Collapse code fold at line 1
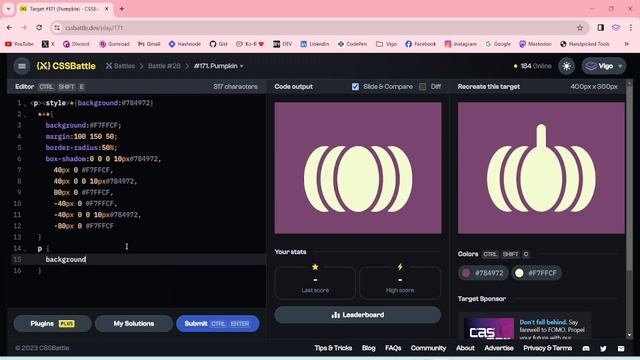The width and height of the screenshot is (640, 360). tap(25, 103)
